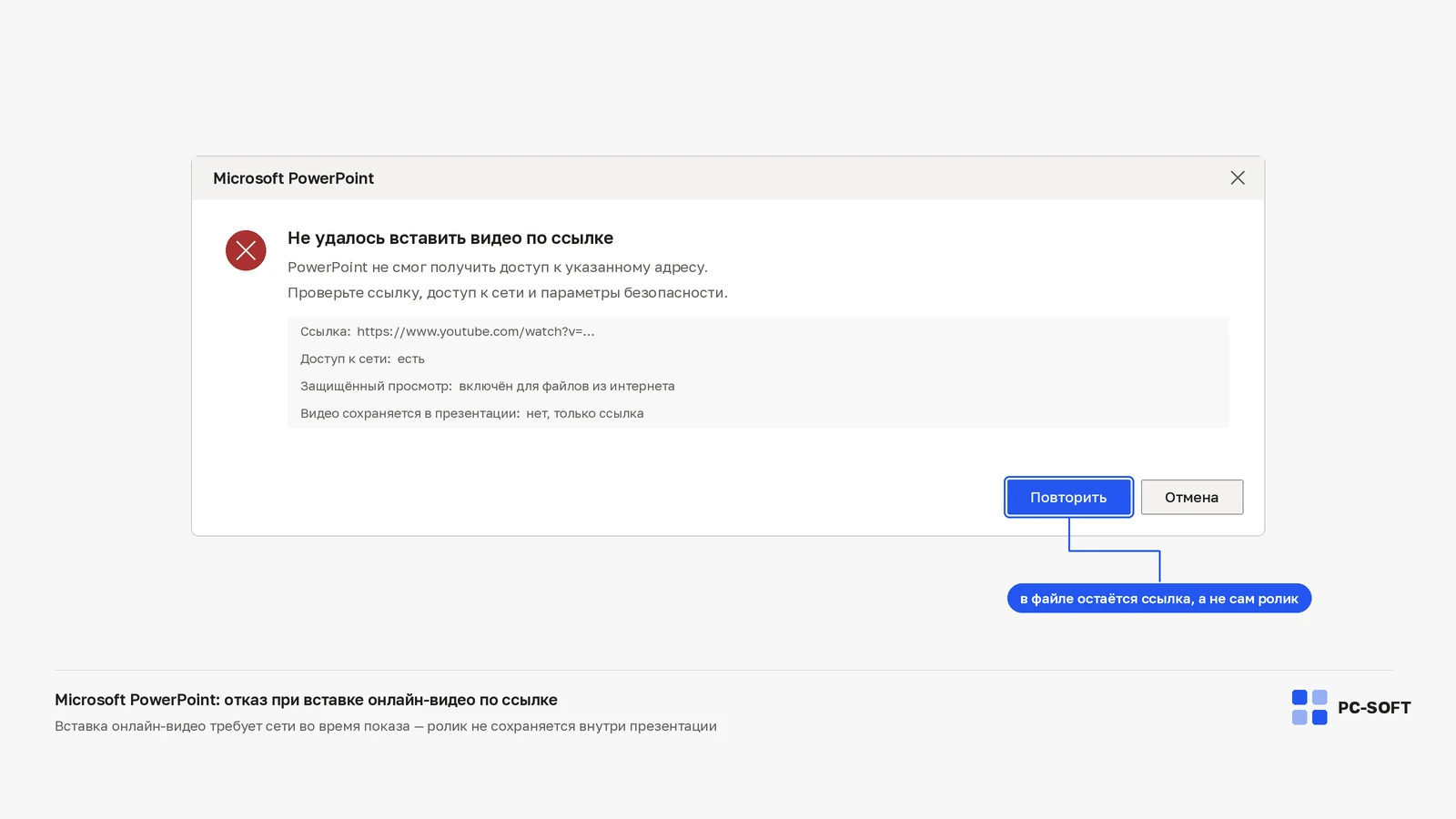Close the Microsoft PowerPoint dialog
1456x819 pixels.
coord(1238,178)
